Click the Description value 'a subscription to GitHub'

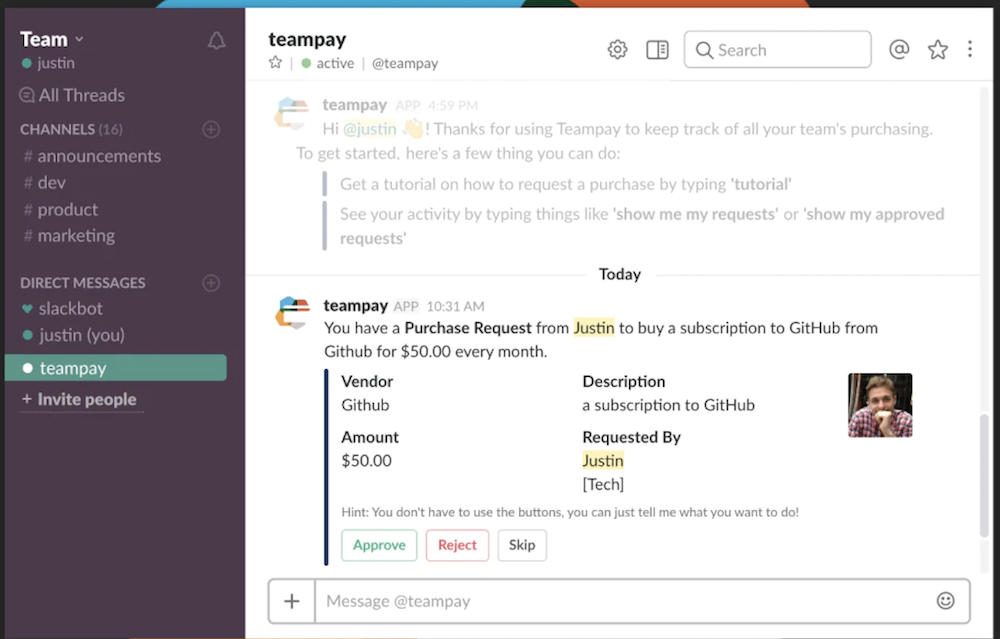(668, 405)
